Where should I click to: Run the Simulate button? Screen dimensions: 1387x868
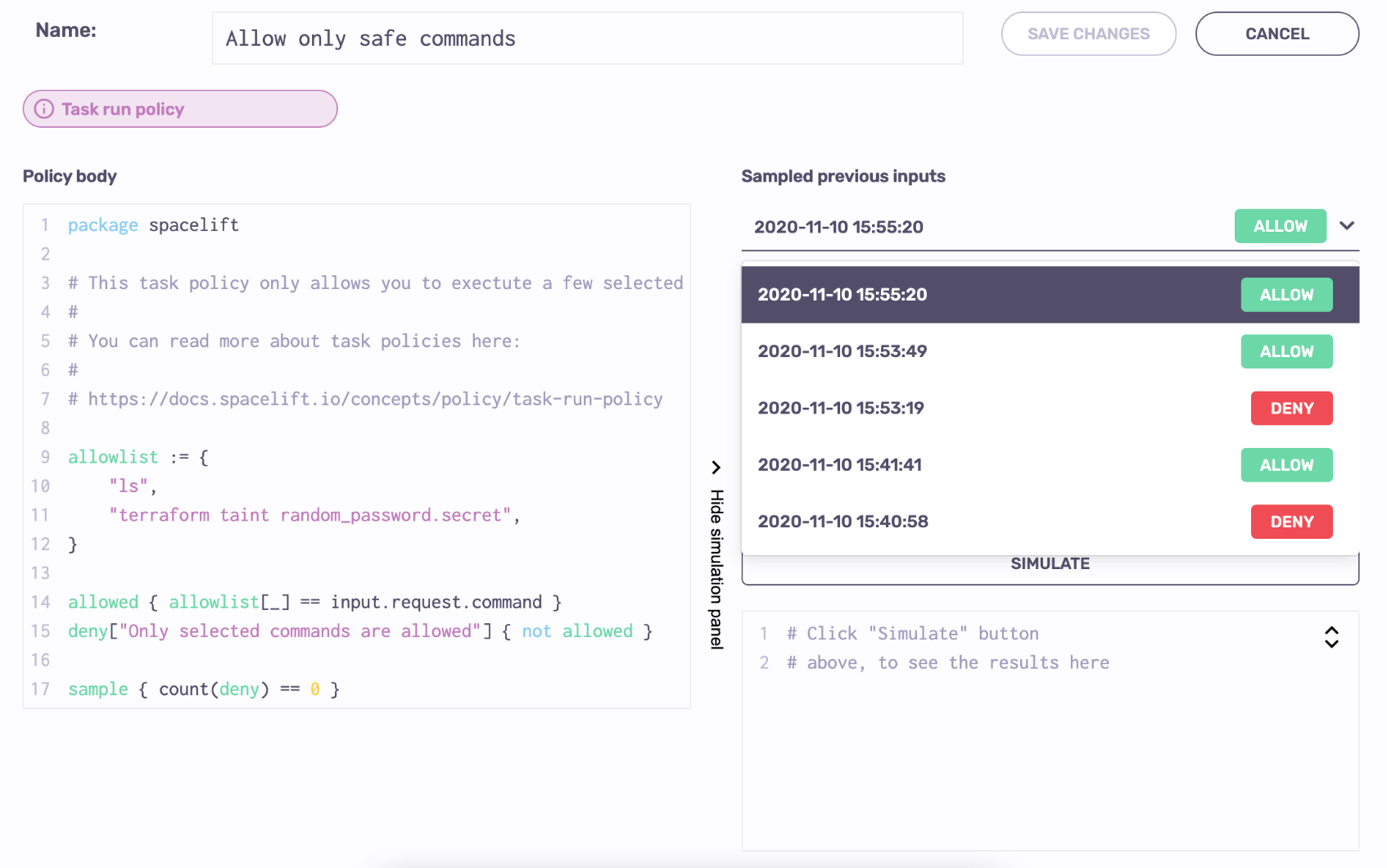click(1050, 569)
